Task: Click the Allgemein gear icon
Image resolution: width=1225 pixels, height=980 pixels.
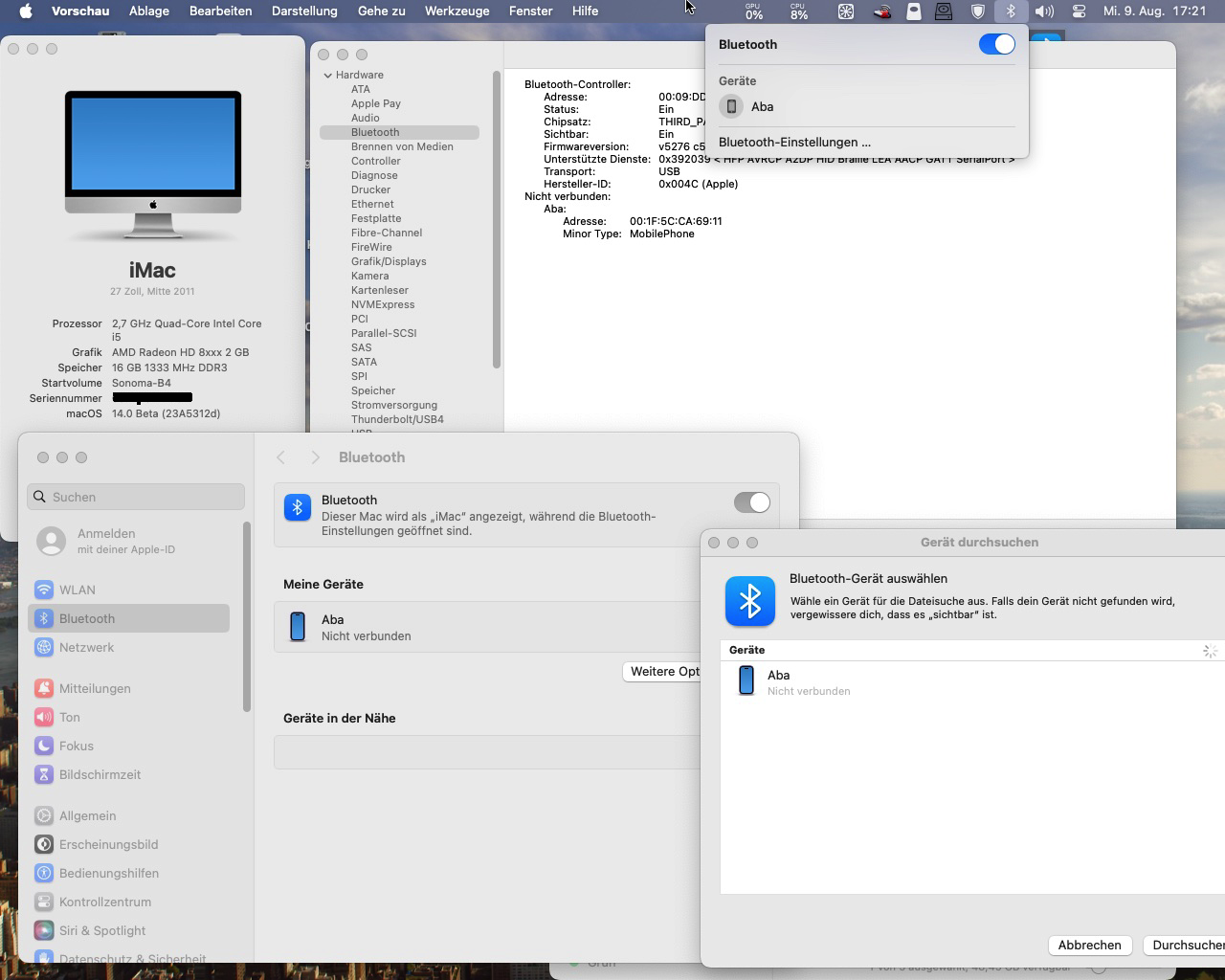Action: coord(43,815)
